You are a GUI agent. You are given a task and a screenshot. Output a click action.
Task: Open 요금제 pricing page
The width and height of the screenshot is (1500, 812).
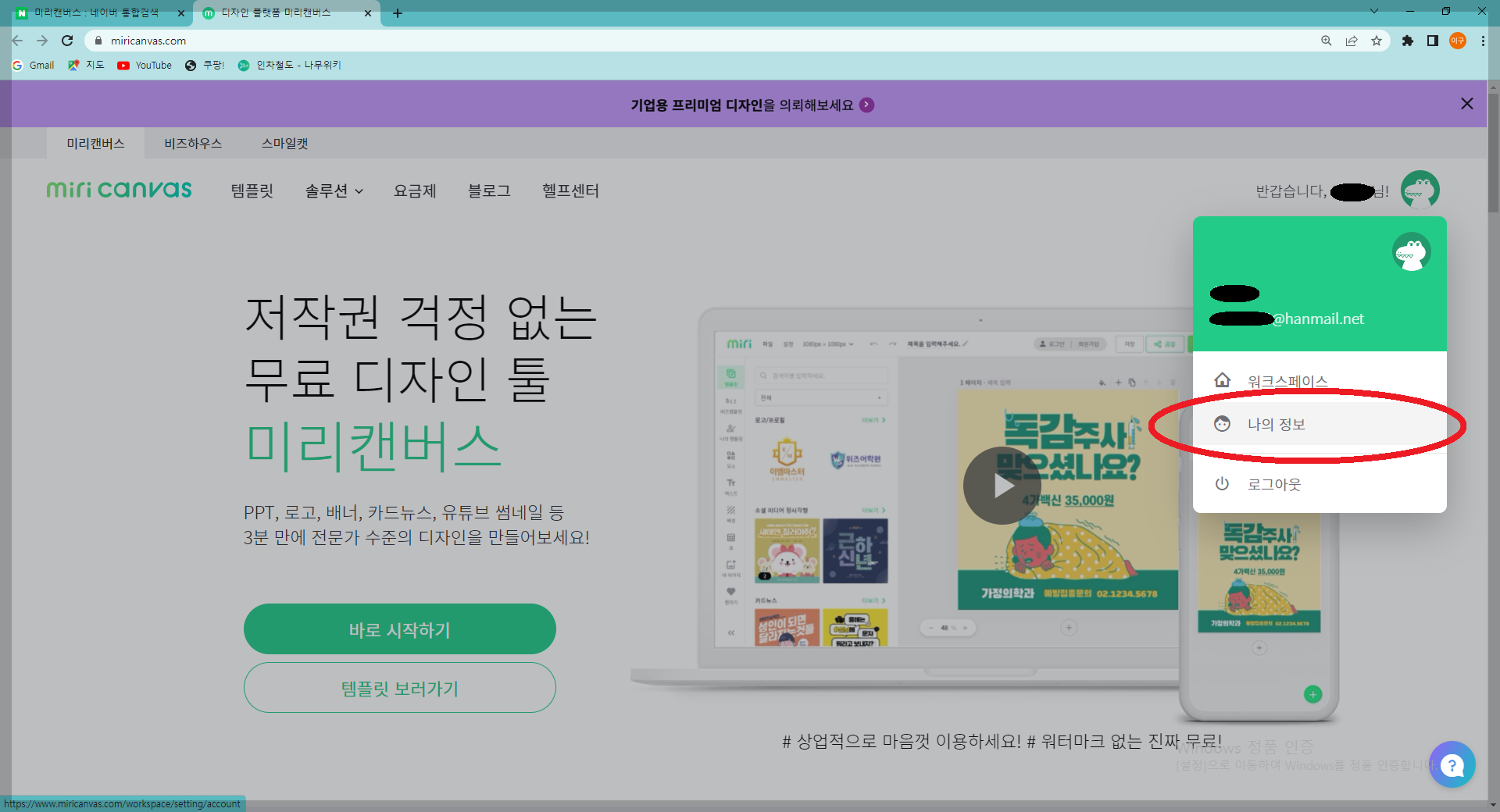point(415,191)
